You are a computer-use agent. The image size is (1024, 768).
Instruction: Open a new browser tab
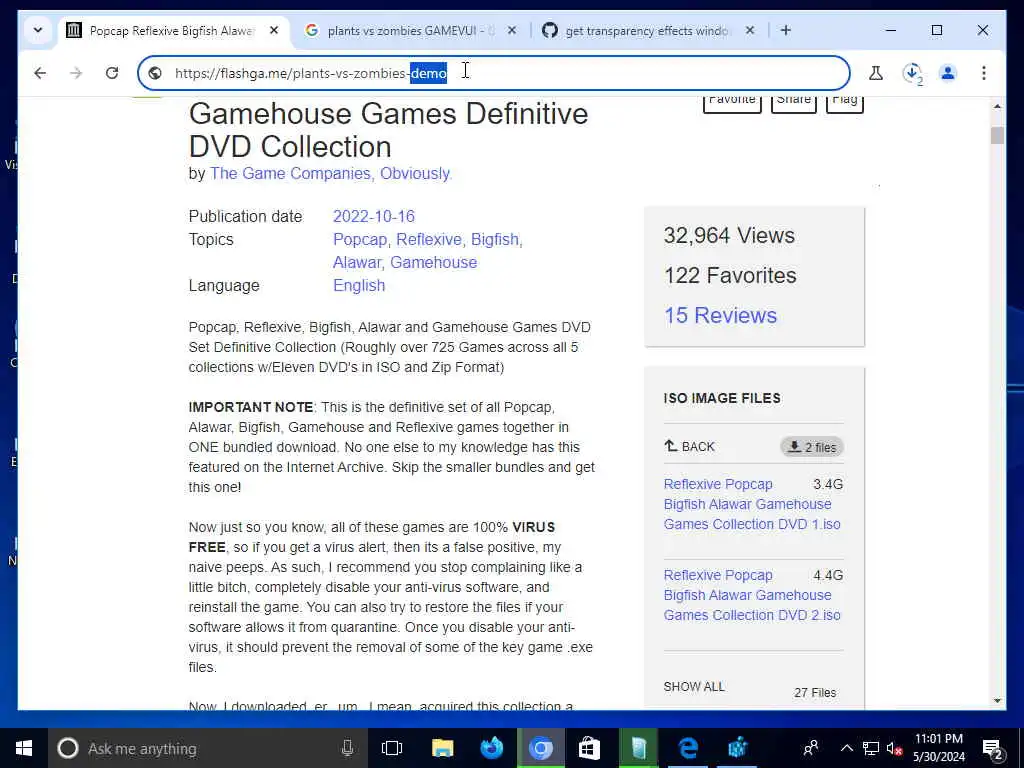(x=786, y=30)
